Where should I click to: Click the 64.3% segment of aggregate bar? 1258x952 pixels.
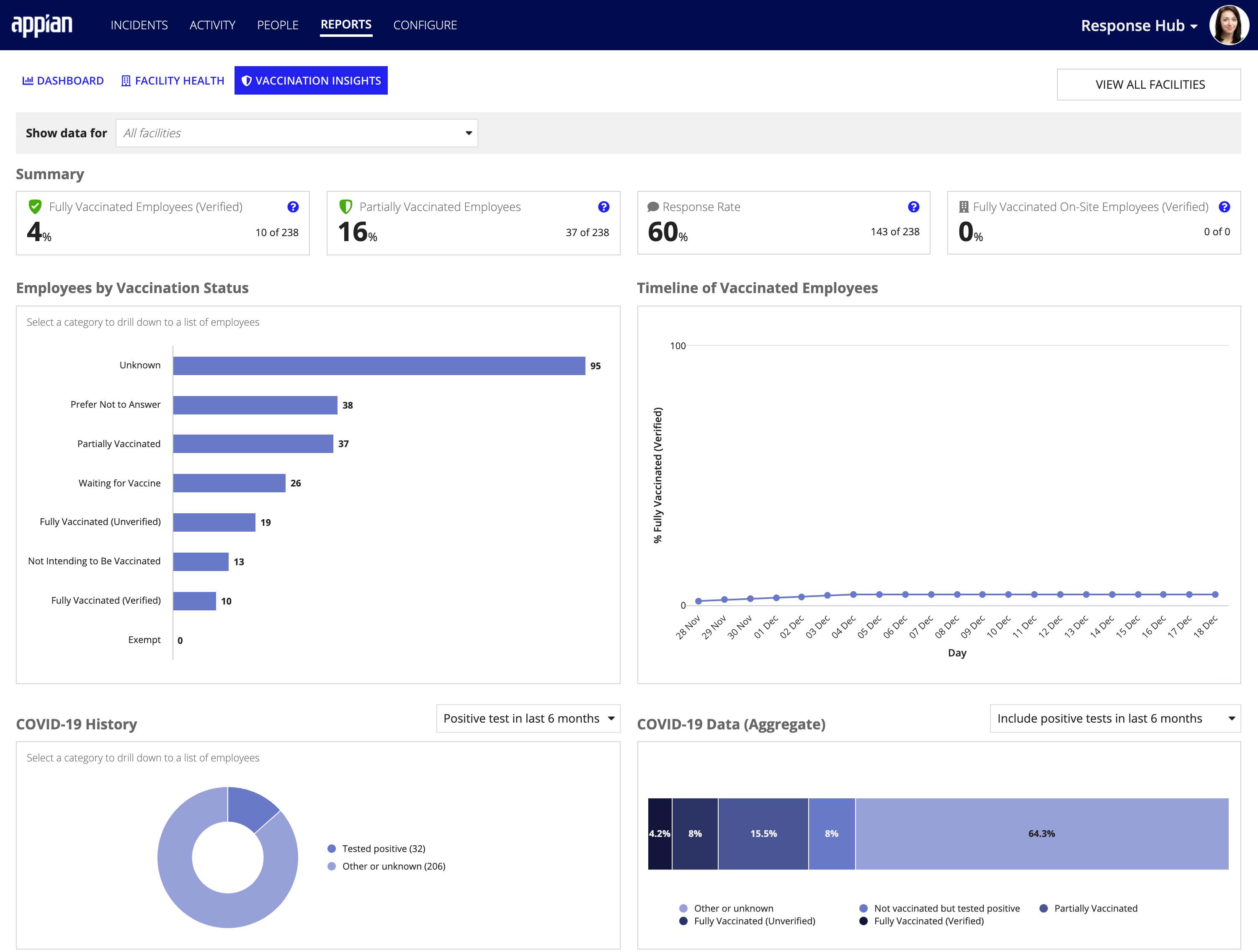[1042, 834]
